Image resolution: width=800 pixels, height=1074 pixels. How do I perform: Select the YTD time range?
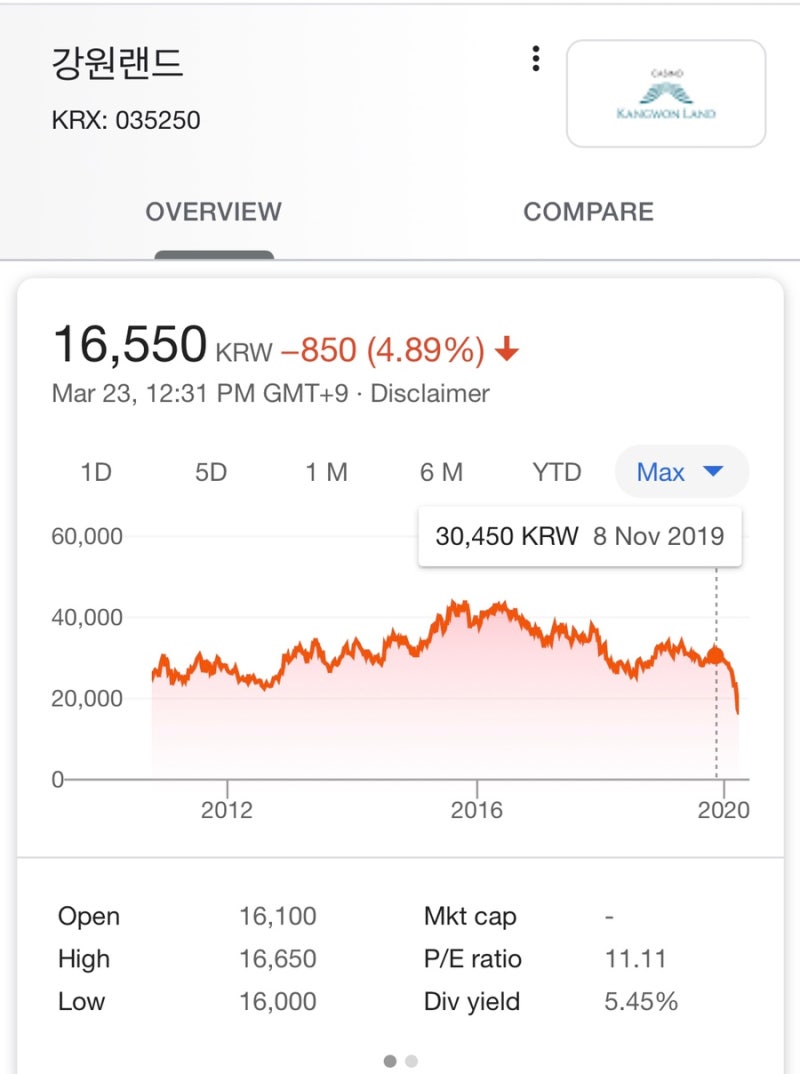tap(556, 472)
